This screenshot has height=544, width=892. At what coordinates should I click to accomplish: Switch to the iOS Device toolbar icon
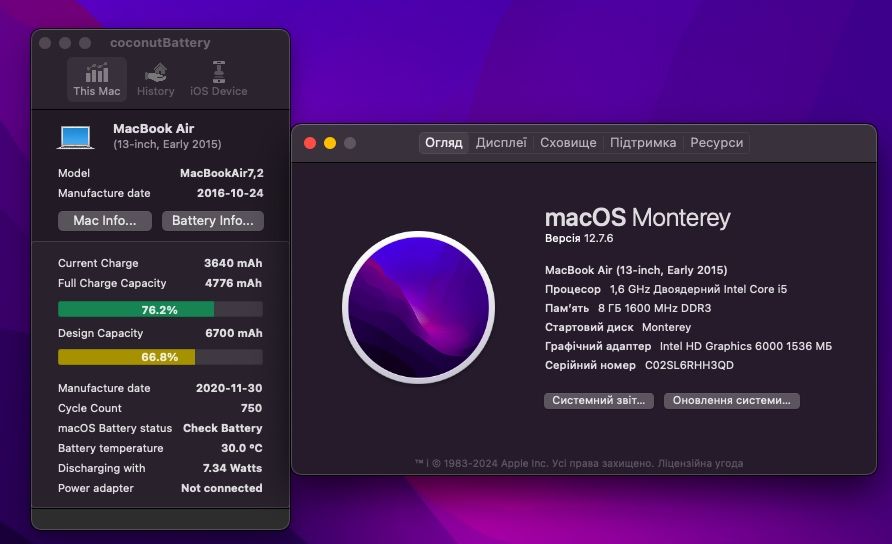218,80
